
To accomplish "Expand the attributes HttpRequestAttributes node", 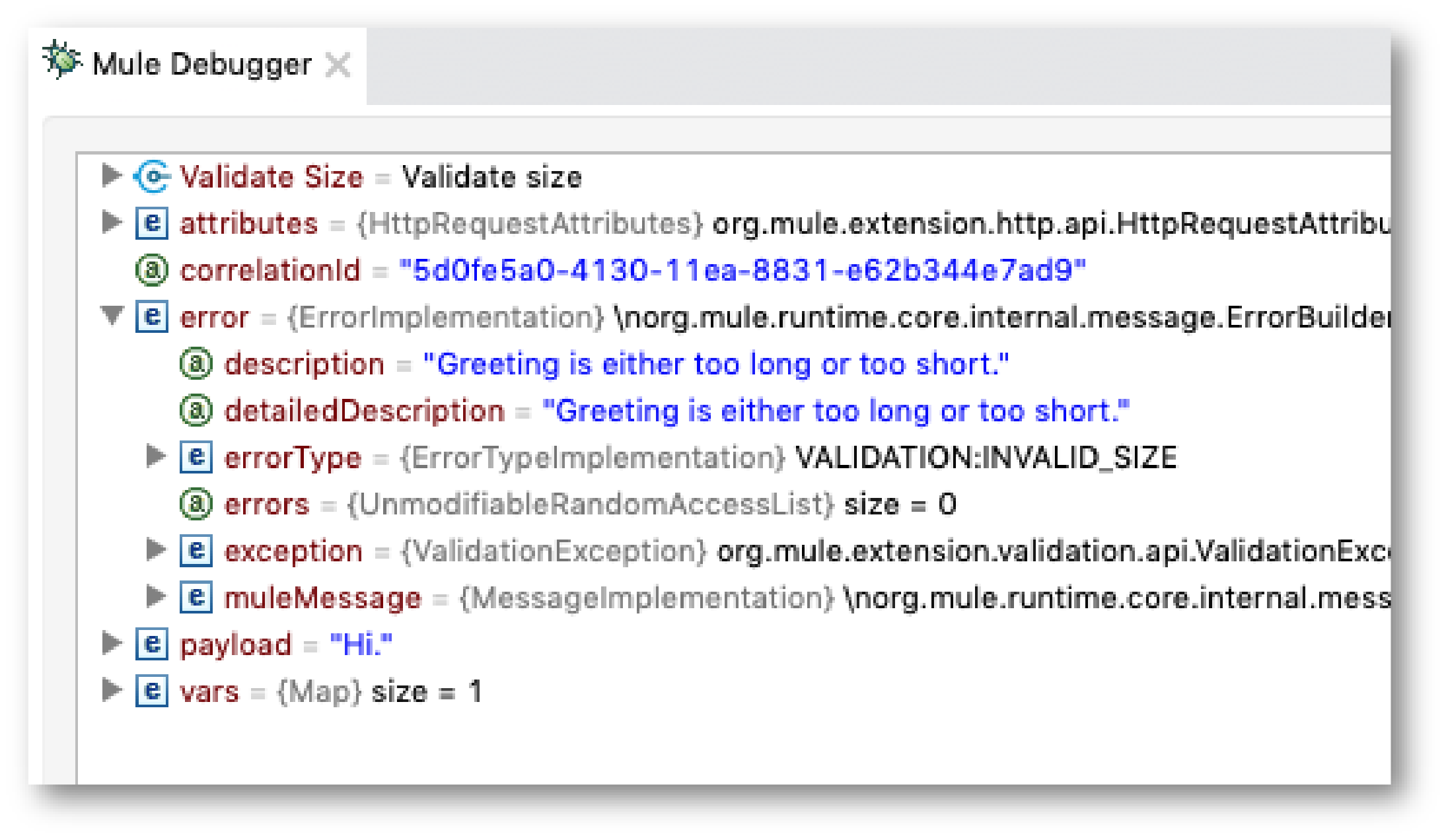I will click(x=113, y=222).
